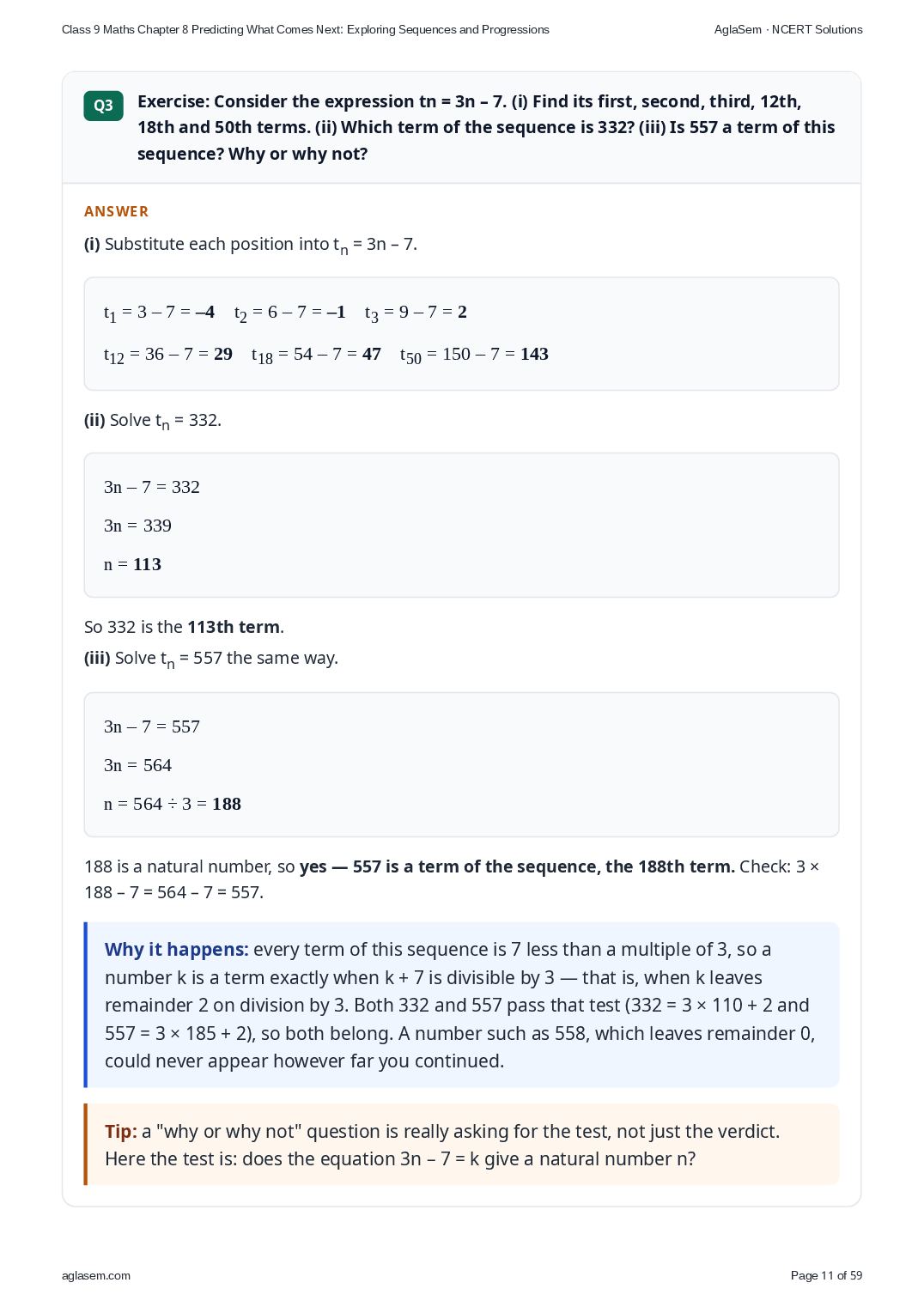This screenshot has width=924, height=1307.
Task: Click the AglaSem NCERT Solutions header text
Action: click(788, 29)
